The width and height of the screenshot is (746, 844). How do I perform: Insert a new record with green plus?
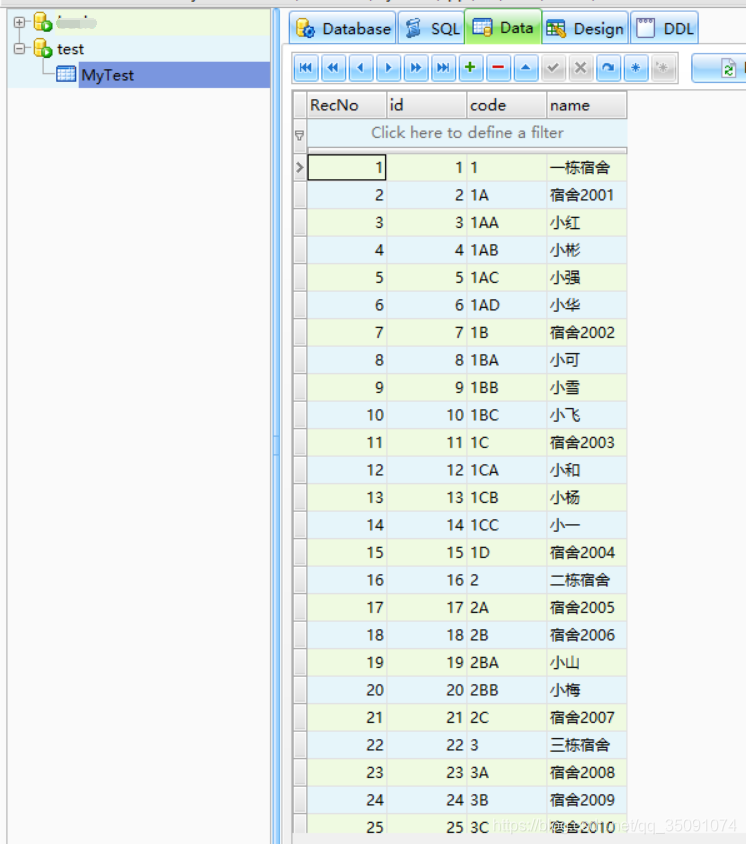(470, 68)
